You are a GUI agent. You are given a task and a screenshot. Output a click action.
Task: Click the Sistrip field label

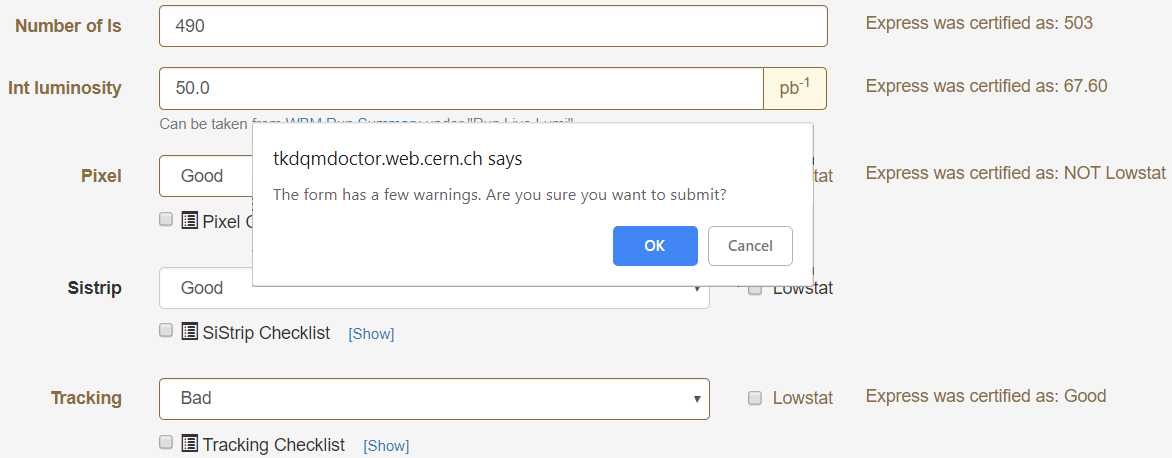coord(94,288)
